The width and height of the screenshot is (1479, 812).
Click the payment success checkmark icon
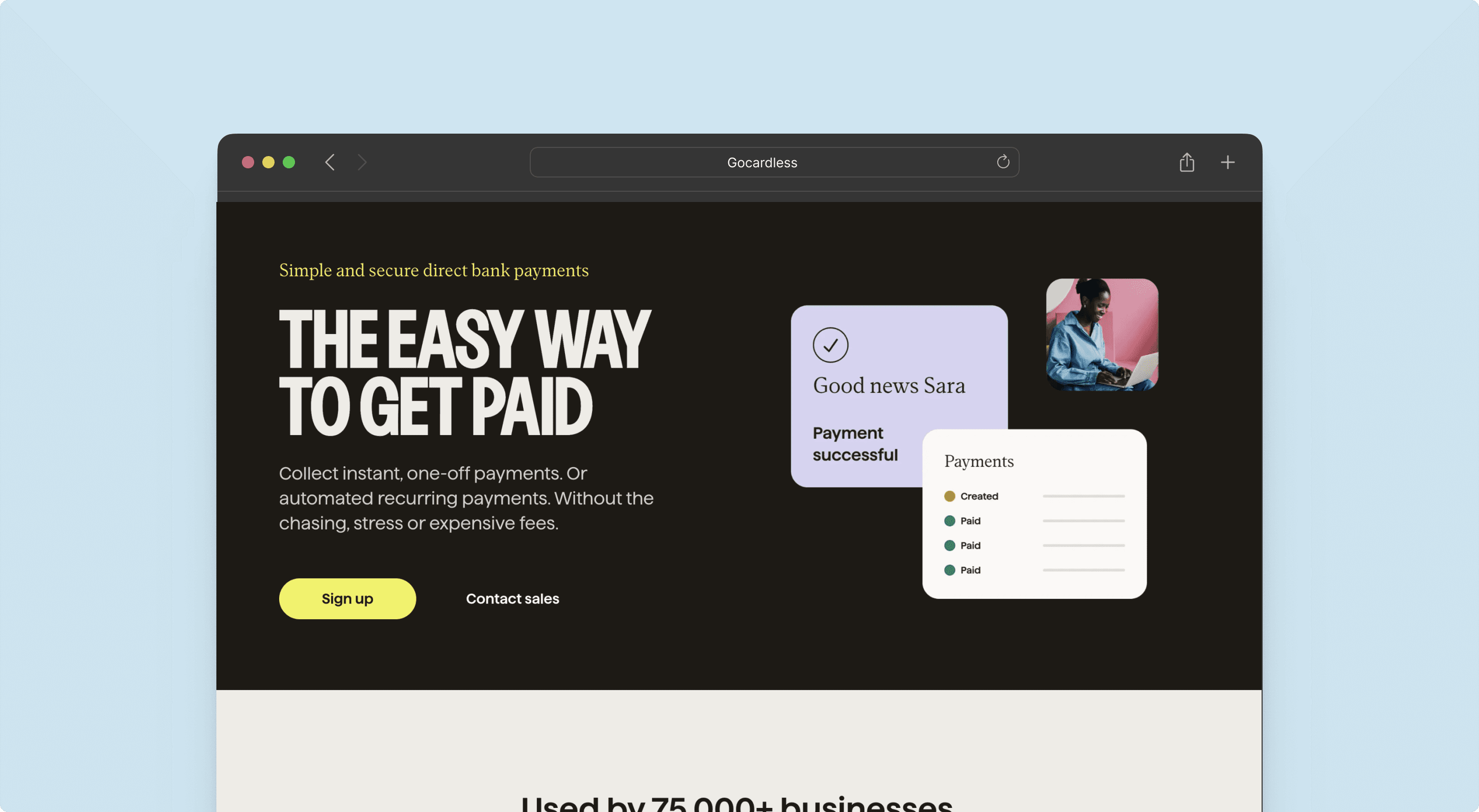830,344
